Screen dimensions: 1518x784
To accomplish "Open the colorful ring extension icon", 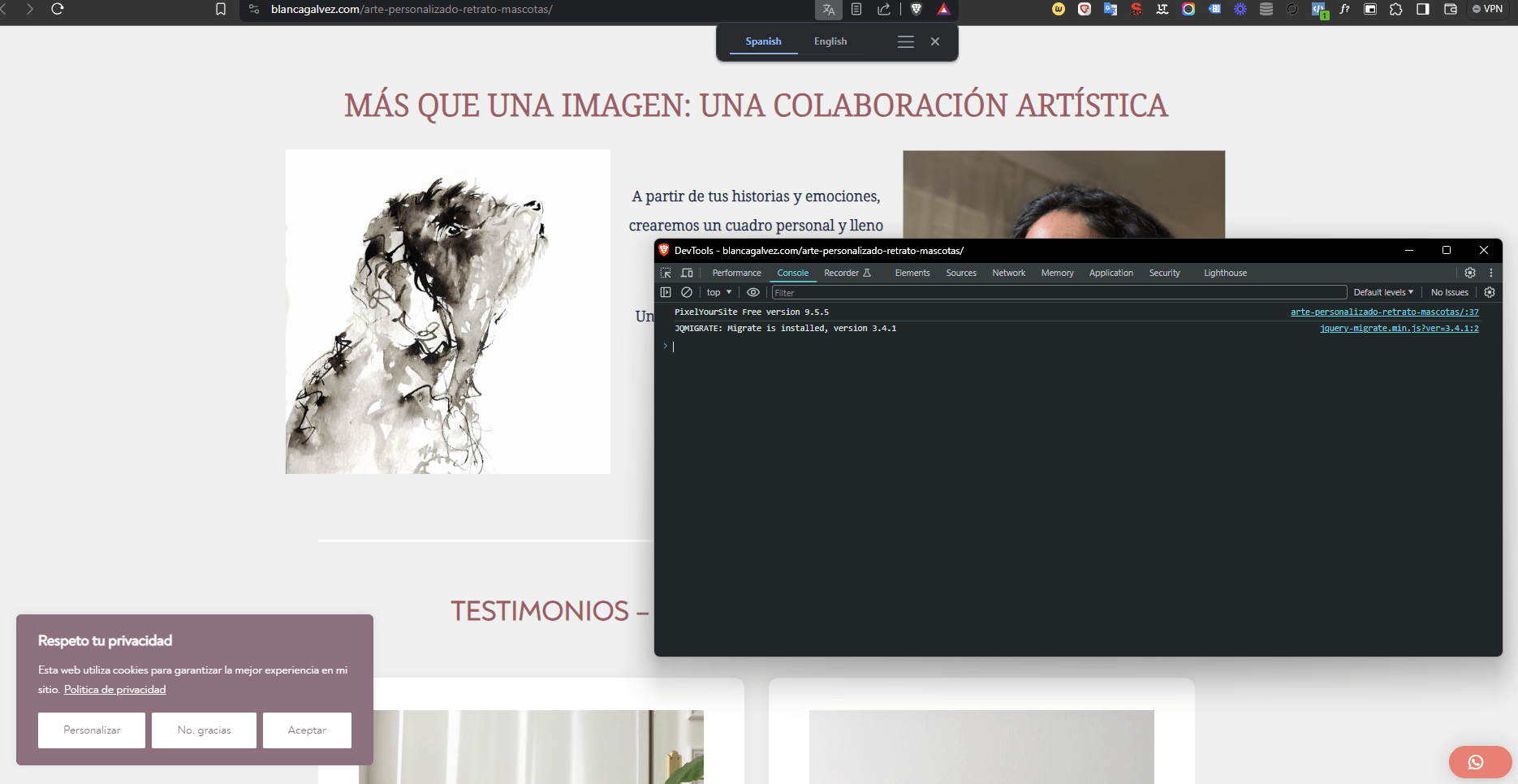I will tap(1188, 9).
